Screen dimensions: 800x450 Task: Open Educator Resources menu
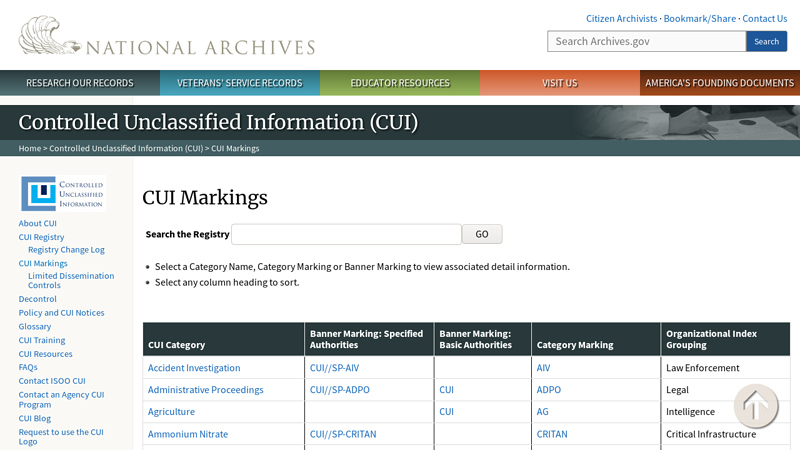click(400, 83)
